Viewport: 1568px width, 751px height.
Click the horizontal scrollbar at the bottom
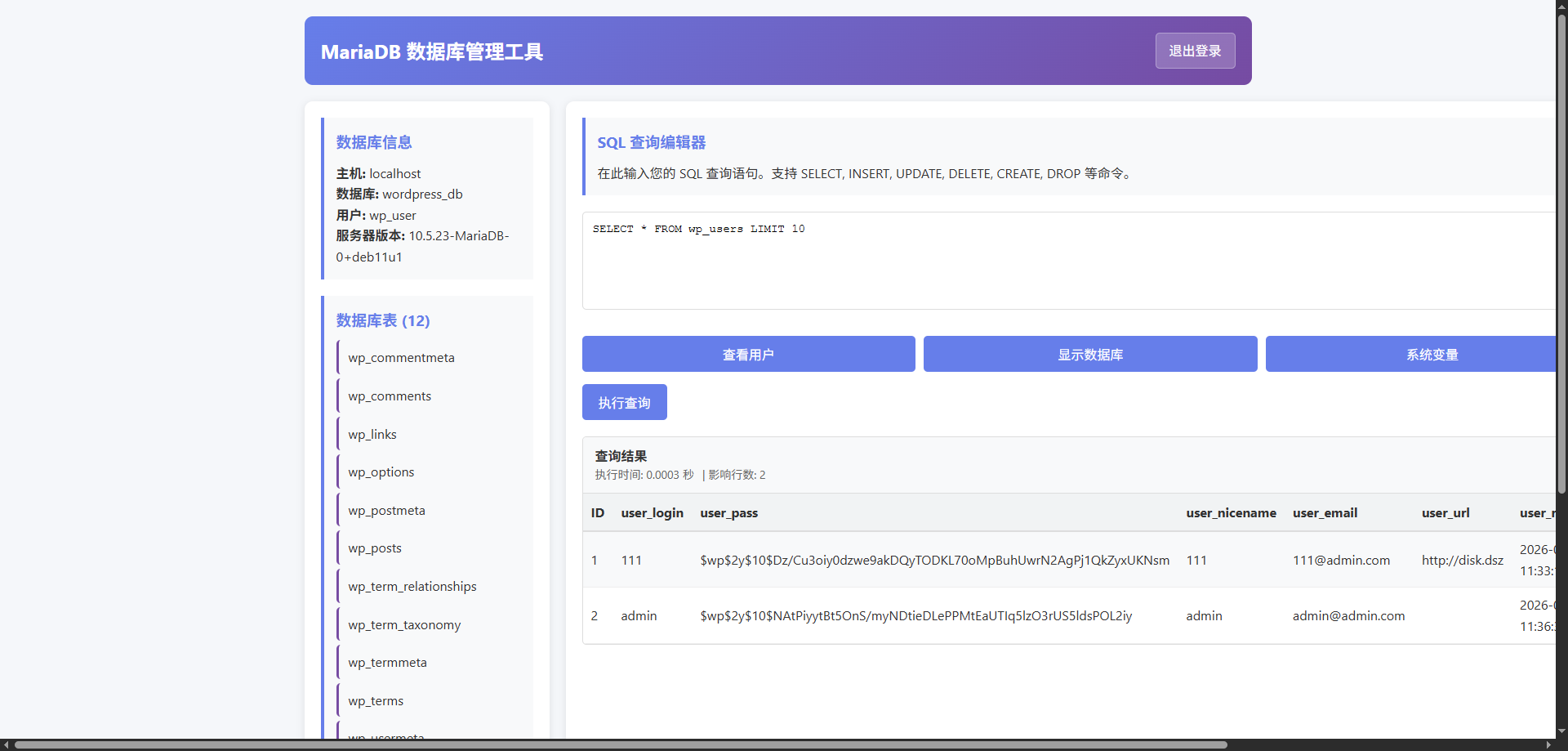(621, 744)
